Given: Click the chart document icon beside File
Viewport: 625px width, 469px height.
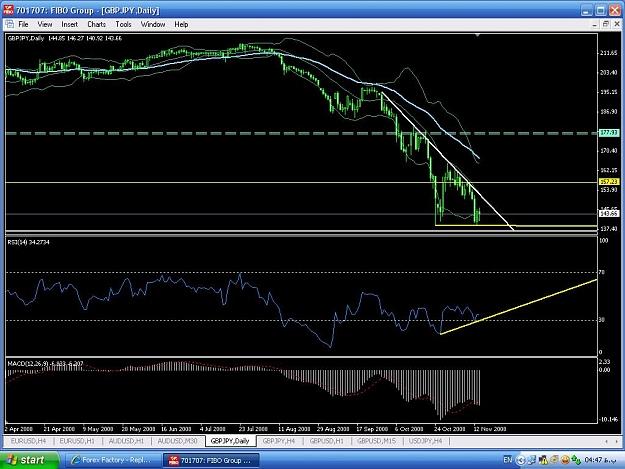Looking at the screenshot, I should coord(10,24).
